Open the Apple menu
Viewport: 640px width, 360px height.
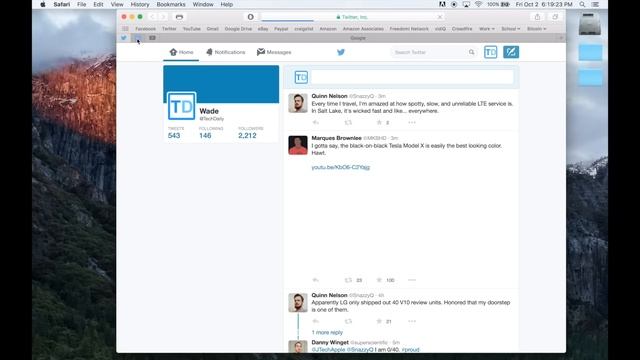pyautogui.click(x=43, y=4)
